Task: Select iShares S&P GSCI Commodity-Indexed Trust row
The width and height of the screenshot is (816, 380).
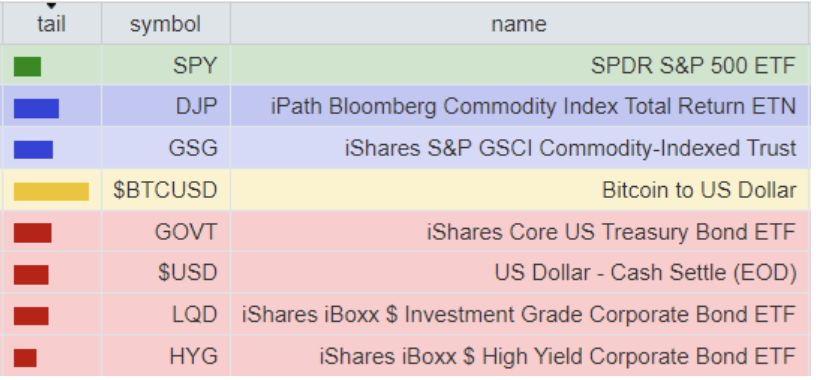Action: (x=406, y=148)
